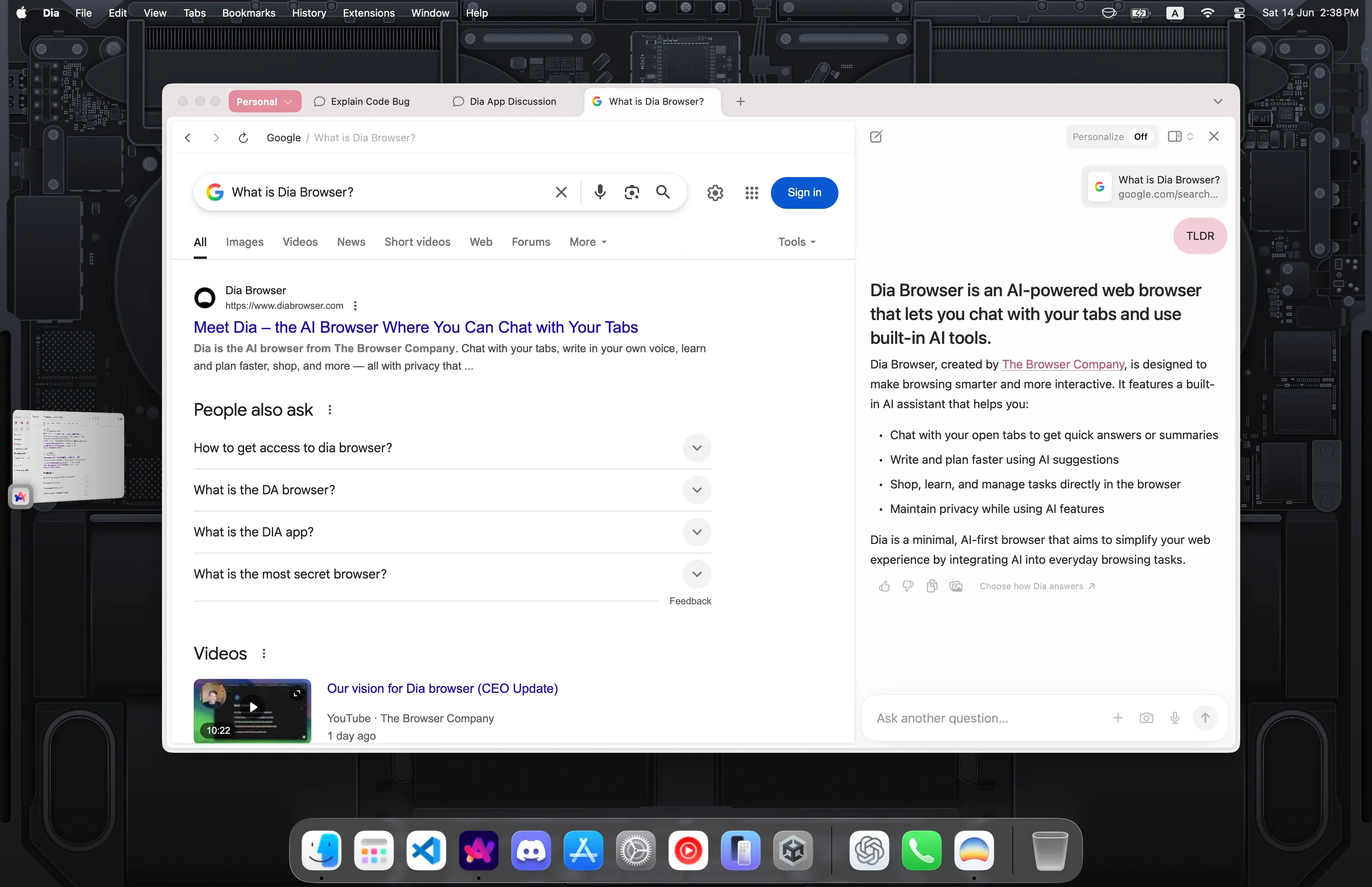Viewport: 1372px width, 887px height.
Task: Open 'Meet Dia – the AI Browser' result
Action: coord(416,327)
